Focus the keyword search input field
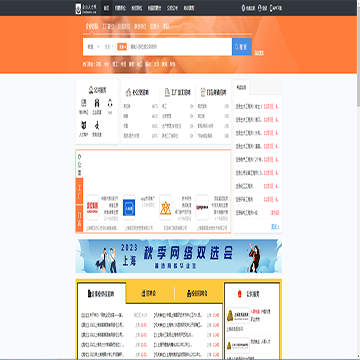360x360 pixels. [180, 47]
